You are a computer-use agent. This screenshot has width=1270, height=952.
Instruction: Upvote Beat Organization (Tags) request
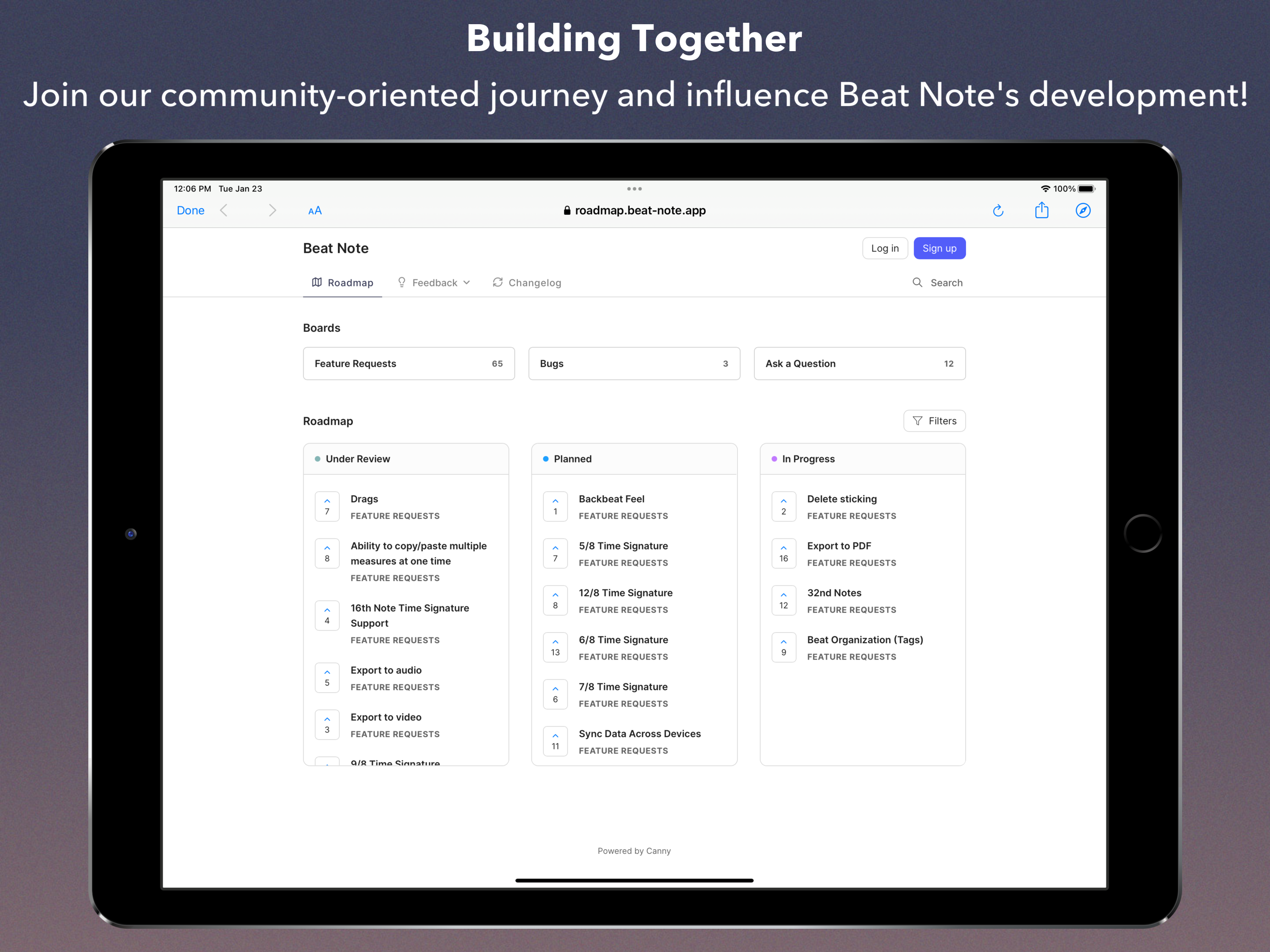[784, 648]
